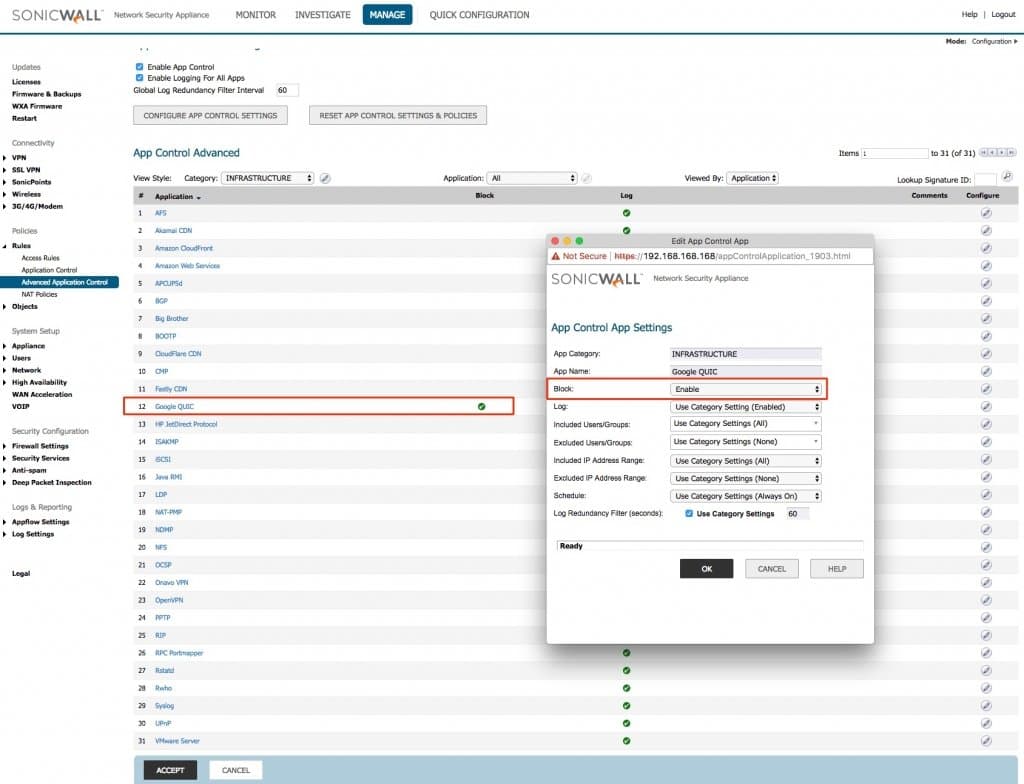Open Schedule Always On dropdown
The width and height of the screenshot is (1024, 784).
[x=746, y=496]
